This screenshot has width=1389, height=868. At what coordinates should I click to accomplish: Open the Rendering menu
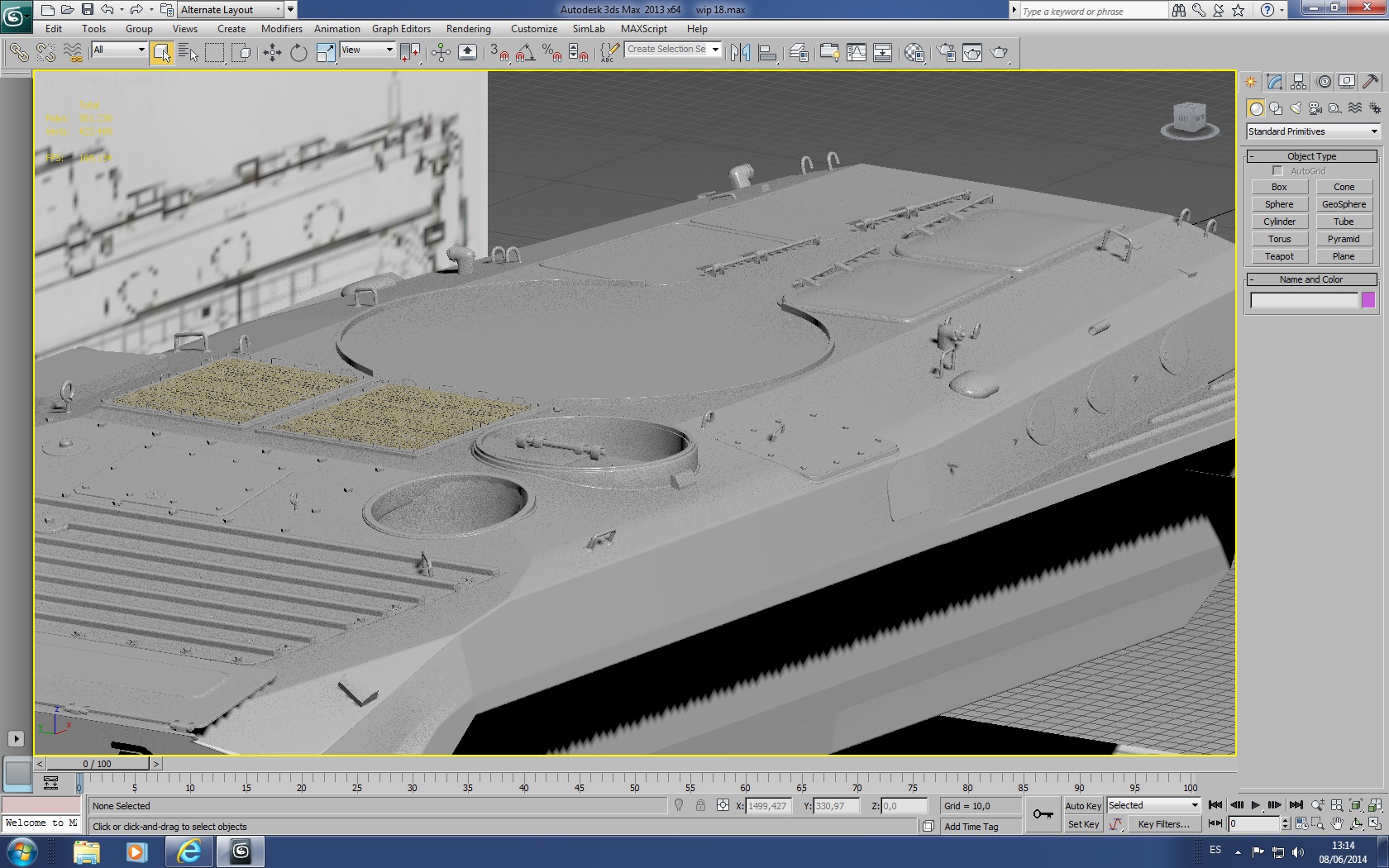(x=468, y=29)
